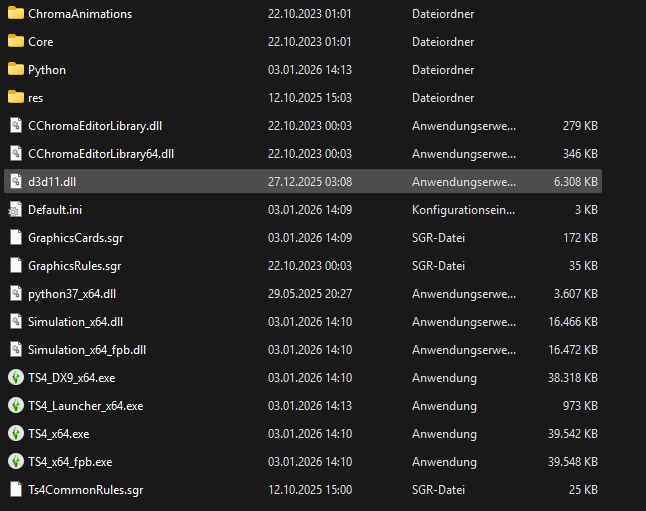This screenshot has height=511, width=646.
Task: Select file name GraphicsCards.sgr
Action: [x=75, y=238]
